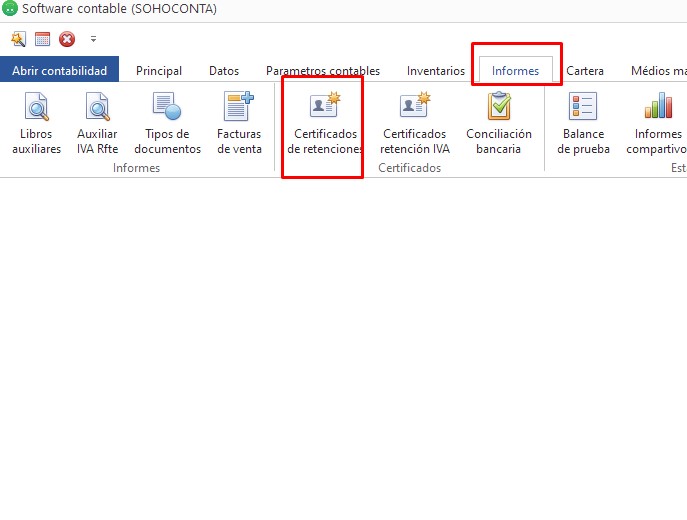
Task: Click the wizard wand quick access icon
Action: 18,39
